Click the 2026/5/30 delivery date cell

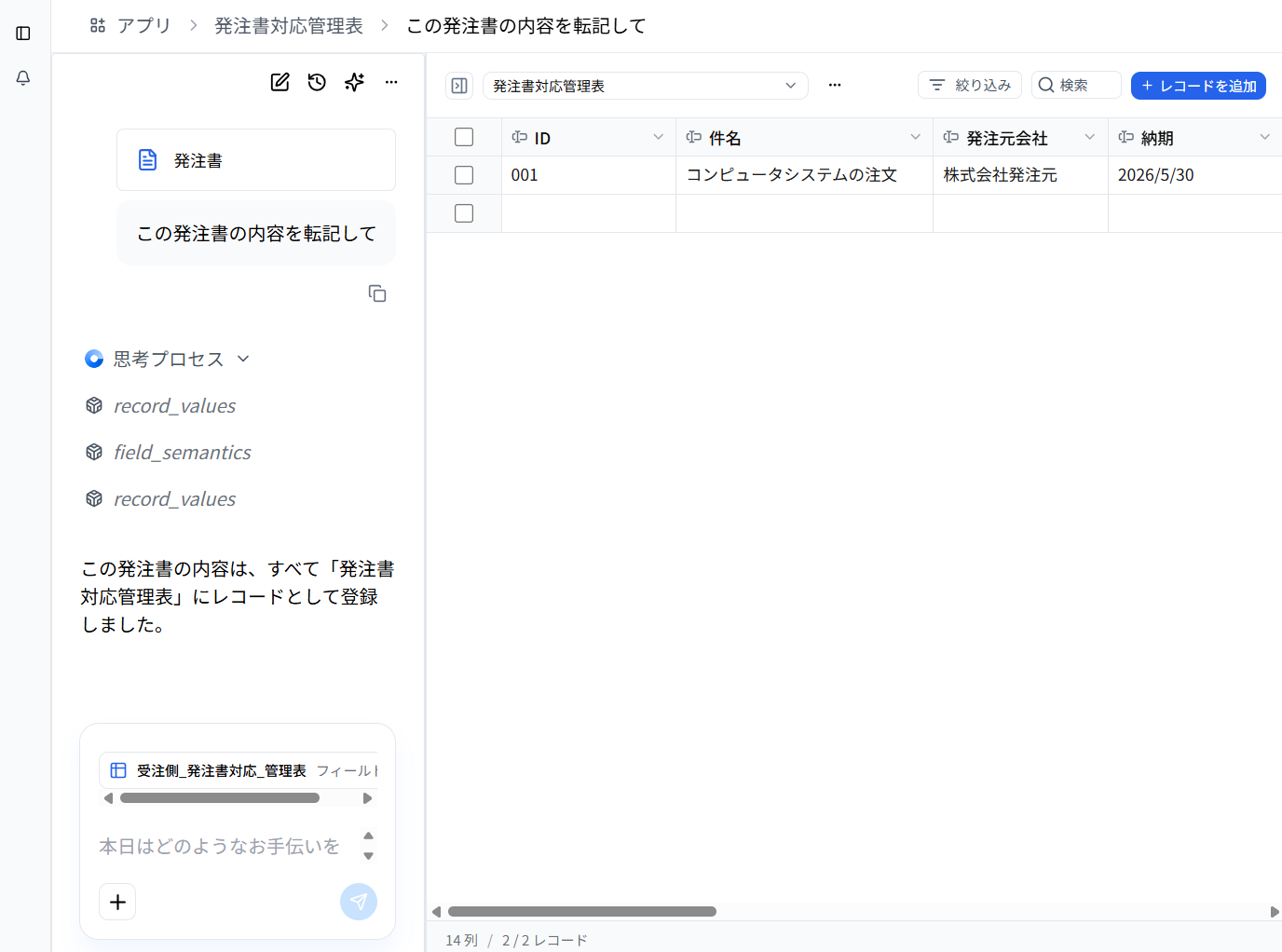[x=1195, y=175]
